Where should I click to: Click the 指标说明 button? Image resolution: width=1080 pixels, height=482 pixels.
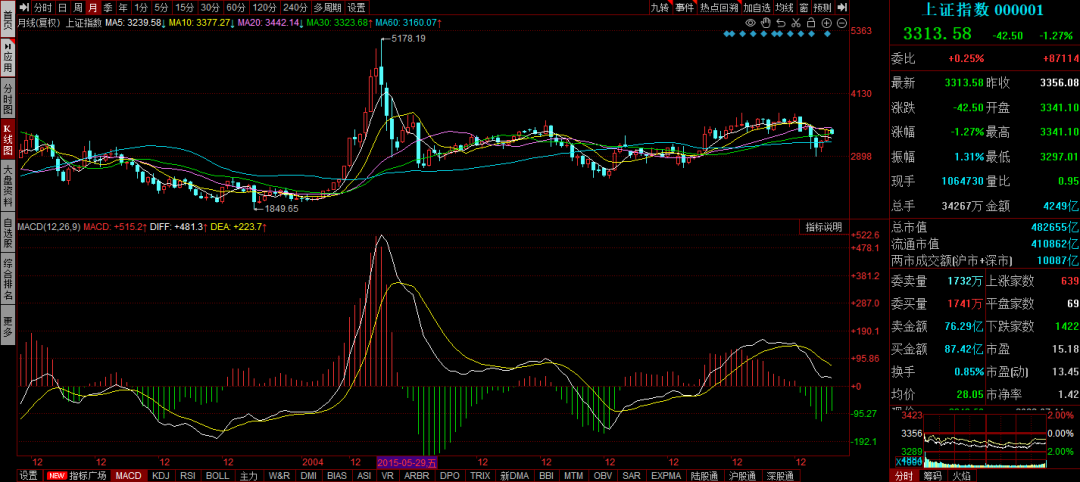pyautogui.click(x=824, y=227)
